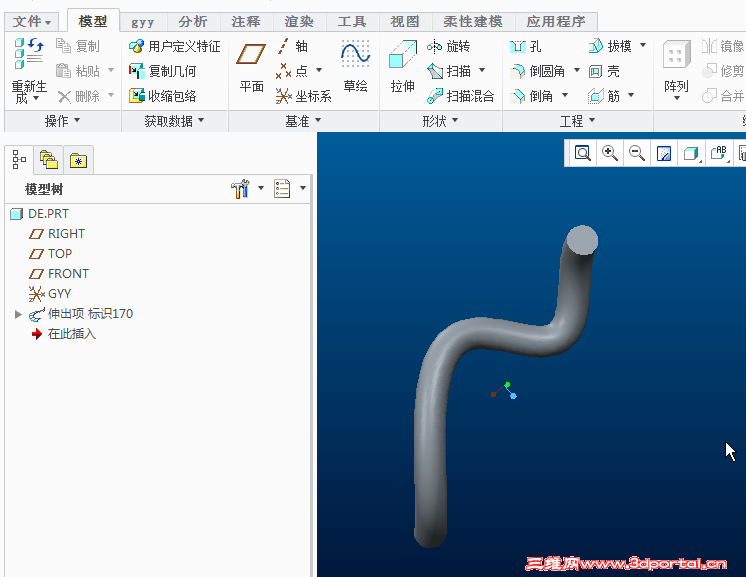This screenshot has width=746, height=577.
Task: Open the Chamfer (倒角) dropdown arrow
Action: click(x=565, y=95)
